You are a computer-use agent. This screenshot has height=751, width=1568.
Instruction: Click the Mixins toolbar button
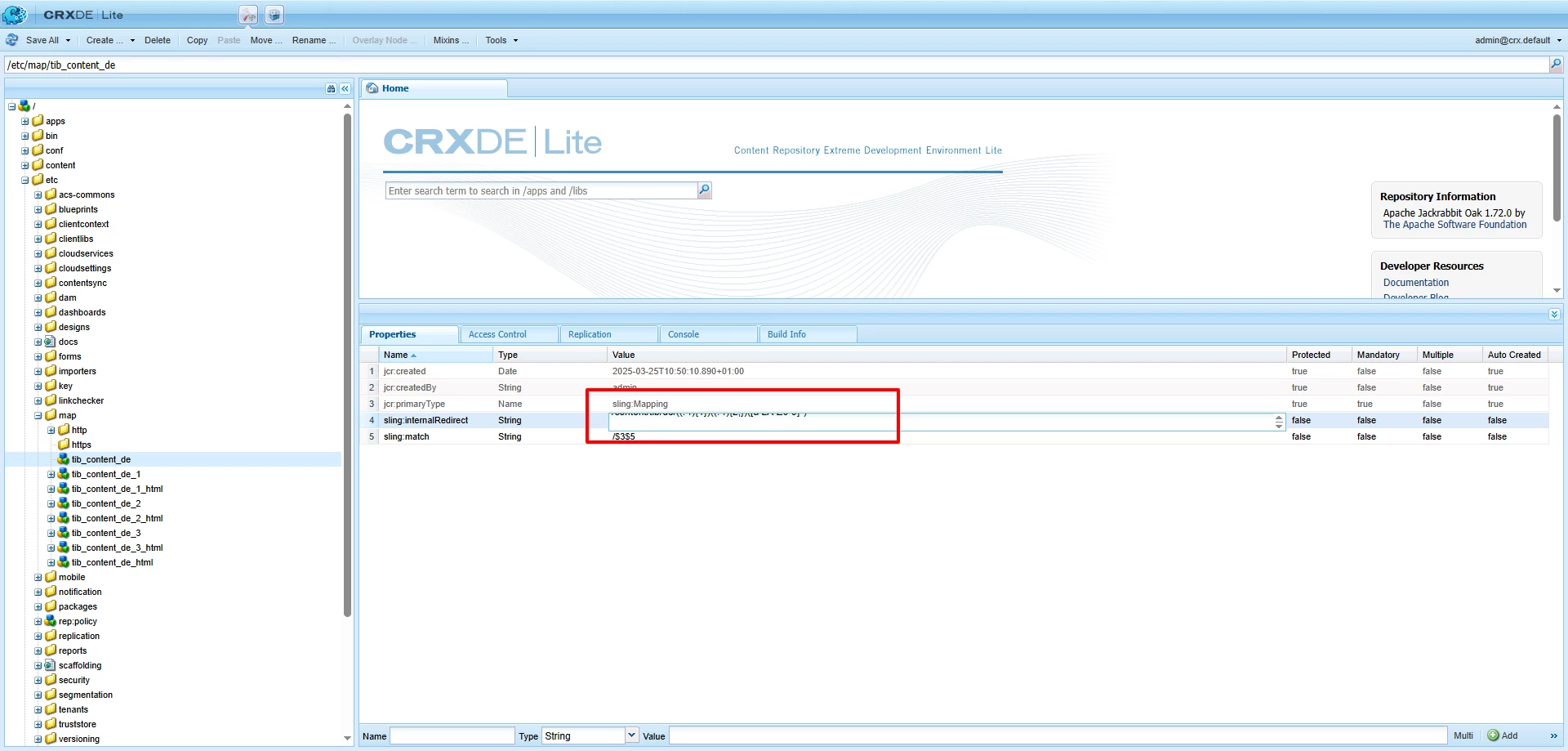click(451, 40)
